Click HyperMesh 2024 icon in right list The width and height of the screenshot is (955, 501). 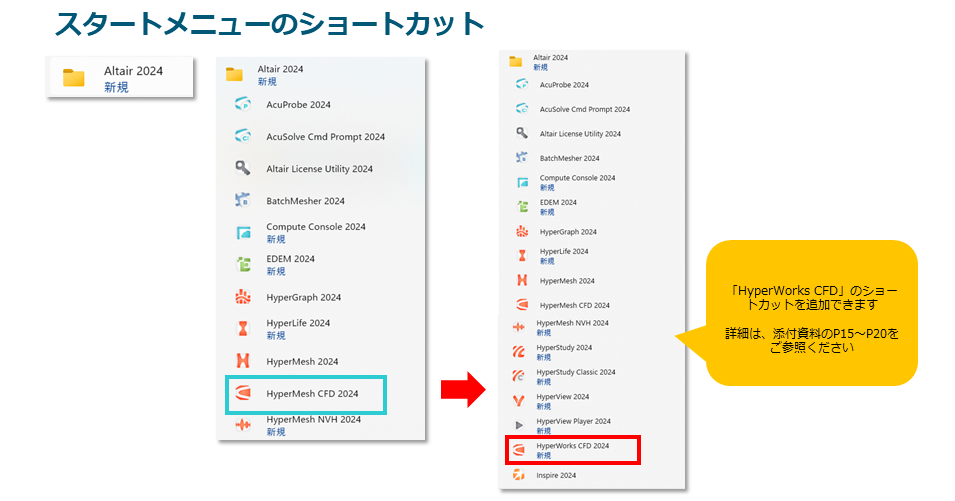[522, 280]
